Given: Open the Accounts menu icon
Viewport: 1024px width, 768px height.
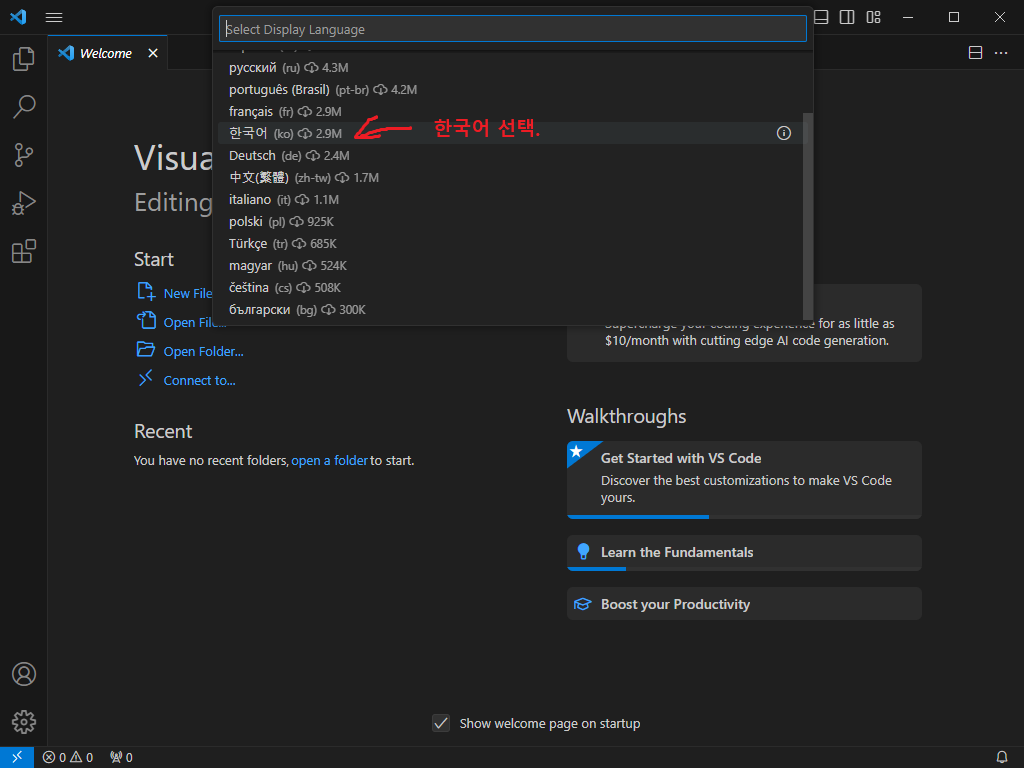Looking at the screenshot, I should [24, 674].
